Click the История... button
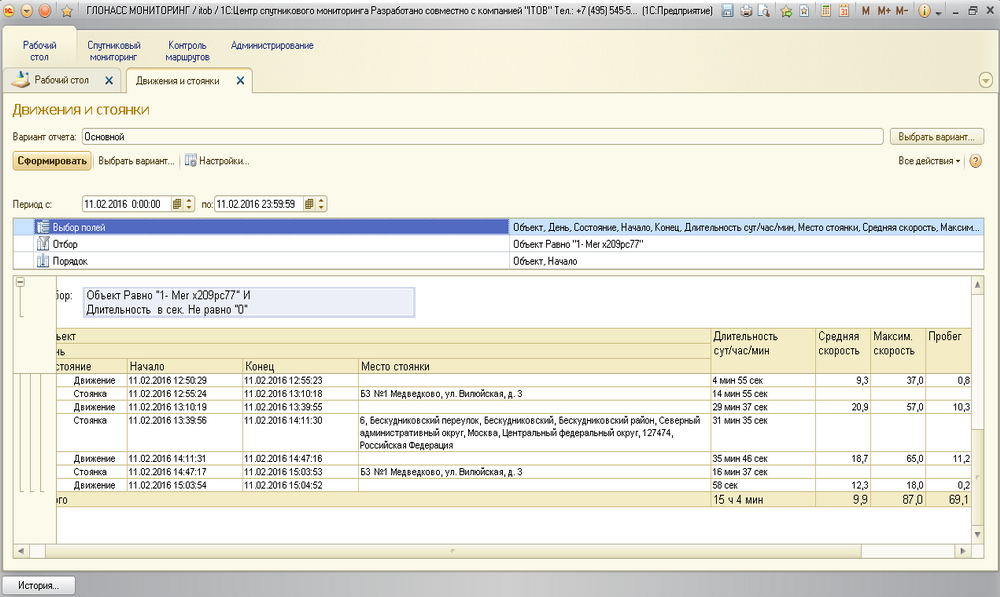The height and width of the screenshot is (597, 1000). [x=38, y=586]
